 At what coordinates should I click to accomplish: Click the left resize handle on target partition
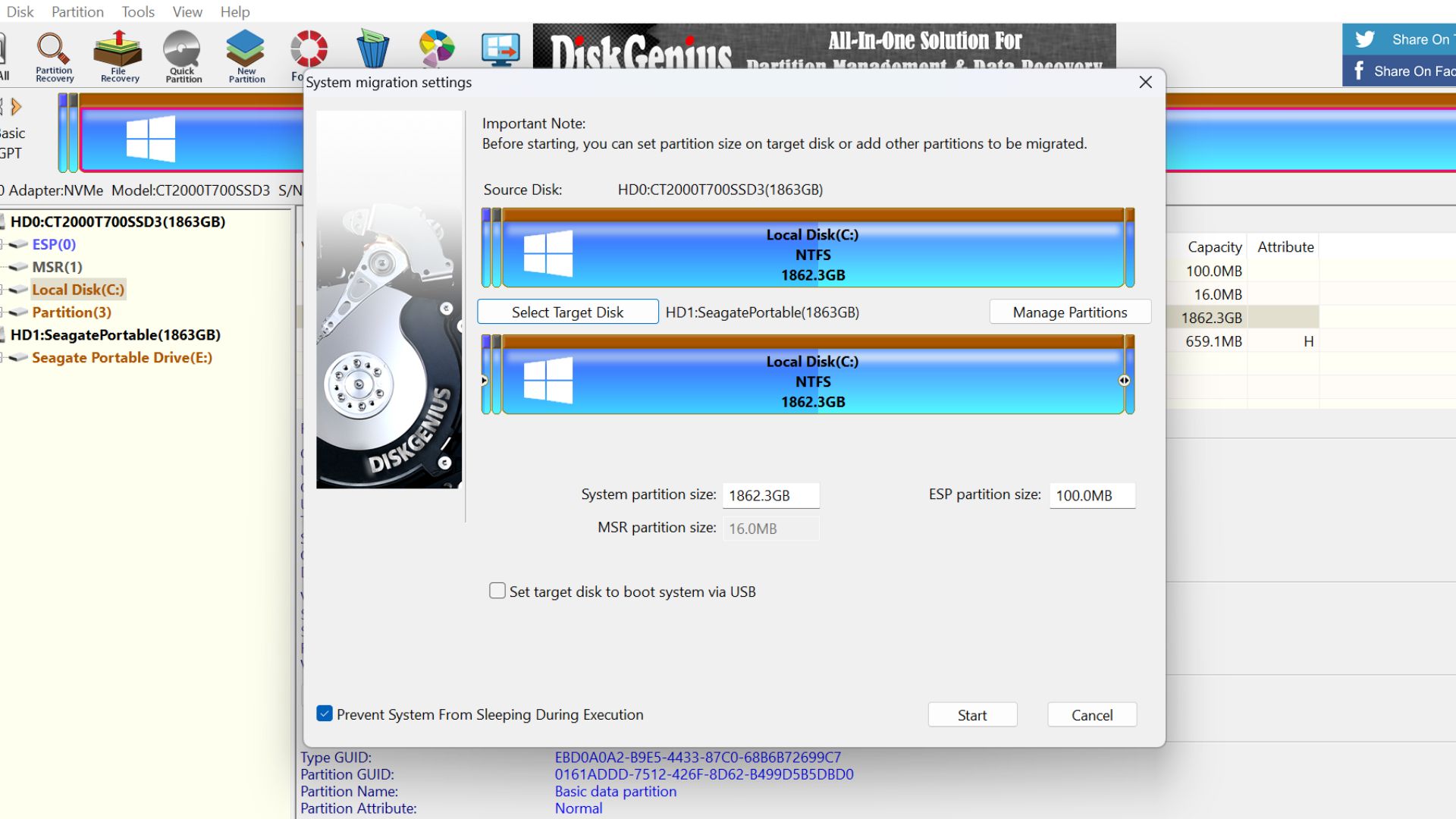pos(485,381)
